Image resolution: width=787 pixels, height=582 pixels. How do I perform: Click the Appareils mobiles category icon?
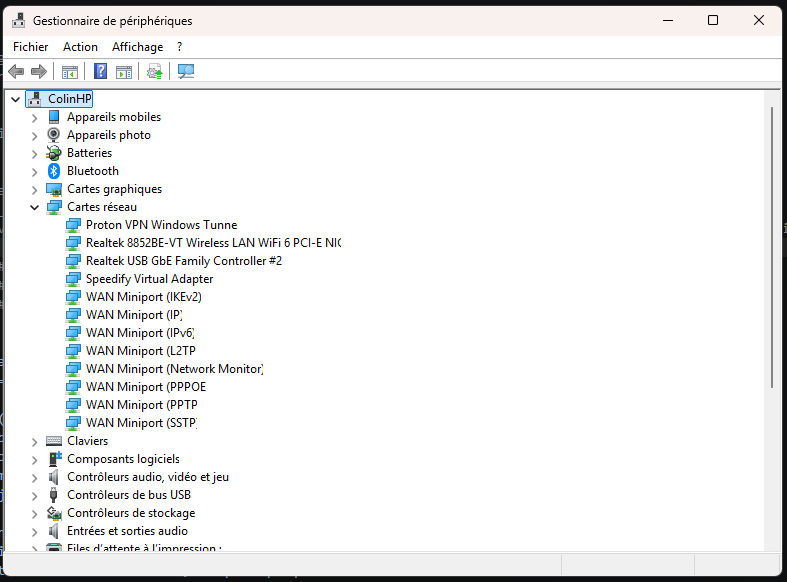(x=54, y=117)
